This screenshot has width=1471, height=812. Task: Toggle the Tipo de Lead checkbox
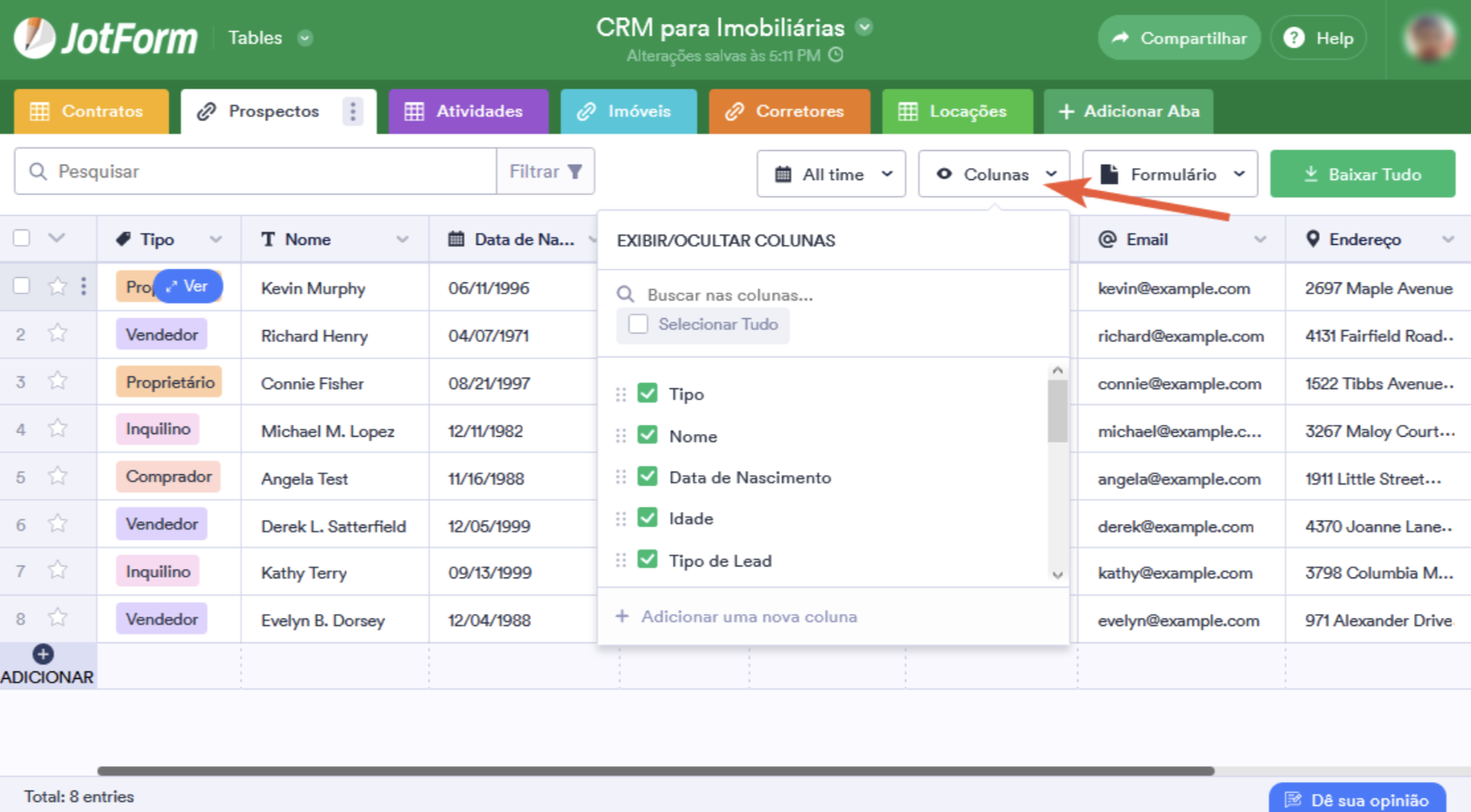pyautogui.click(x=648, y=560)
